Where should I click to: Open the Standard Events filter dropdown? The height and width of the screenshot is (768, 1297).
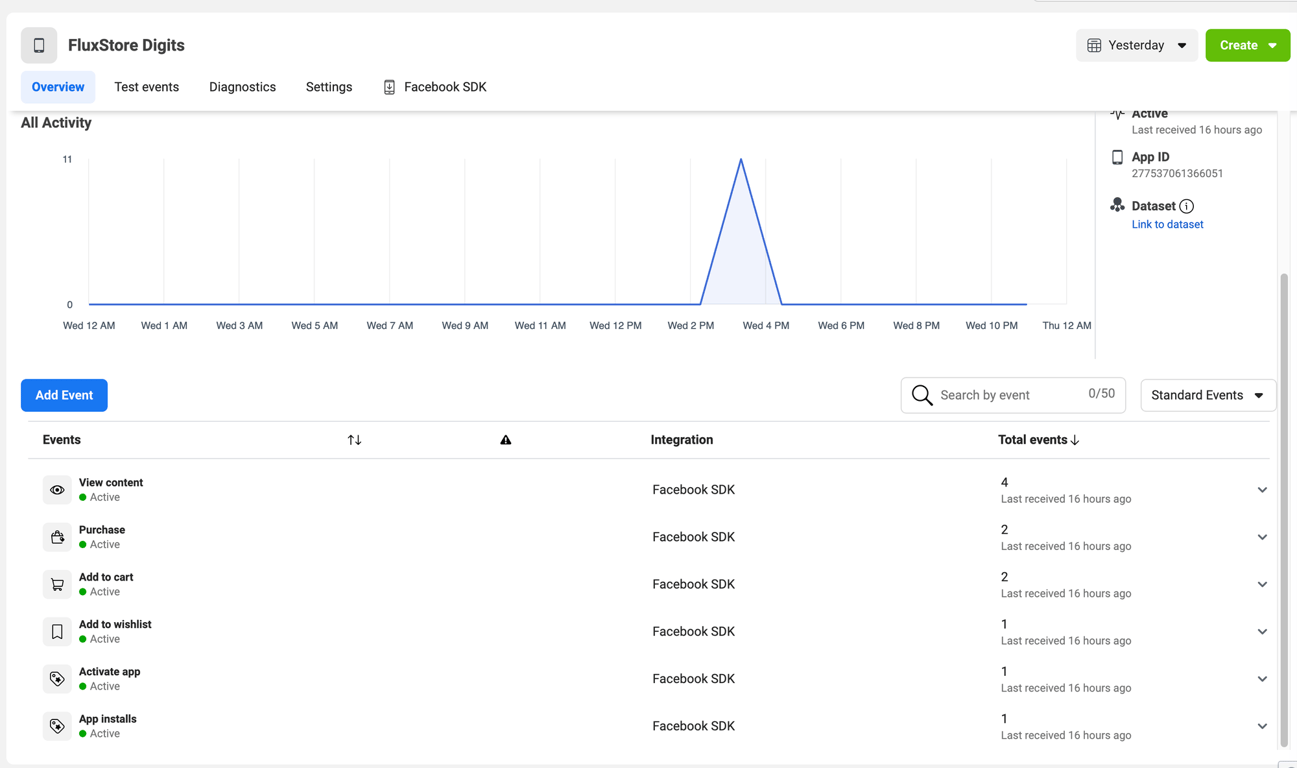click(1208, 395)
